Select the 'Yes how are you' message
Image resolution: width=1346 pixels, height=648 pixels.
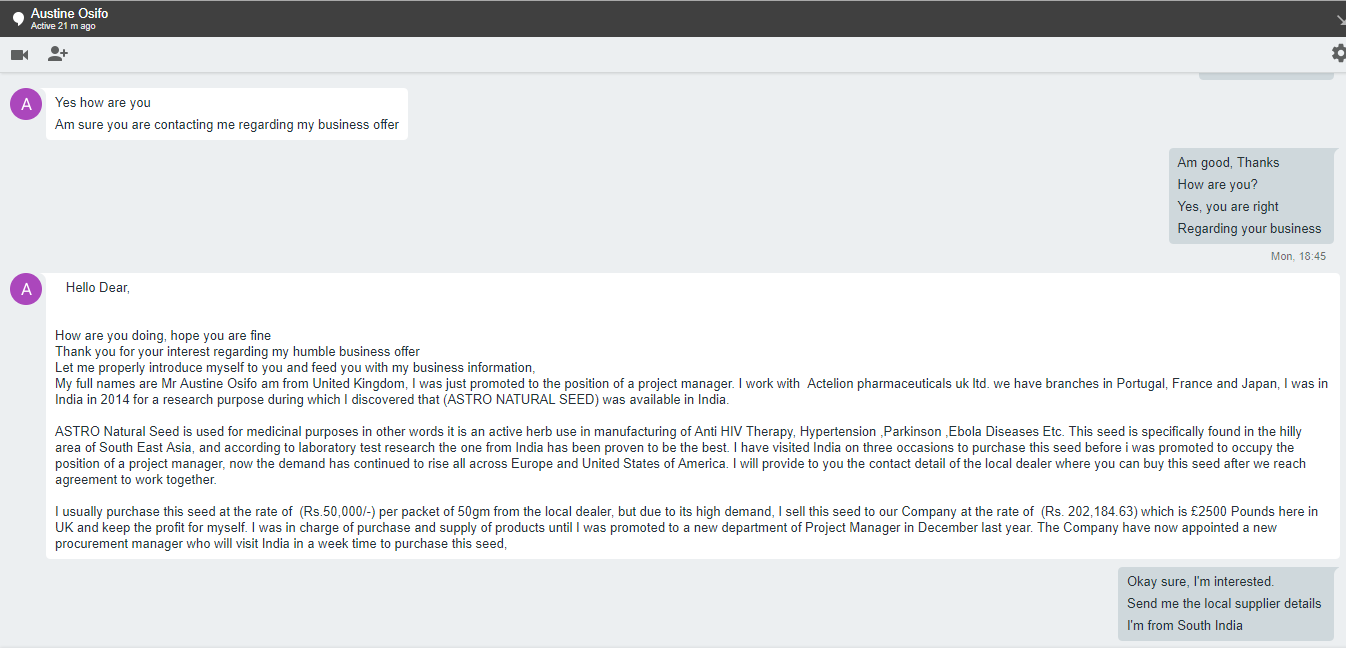(103, 102)
